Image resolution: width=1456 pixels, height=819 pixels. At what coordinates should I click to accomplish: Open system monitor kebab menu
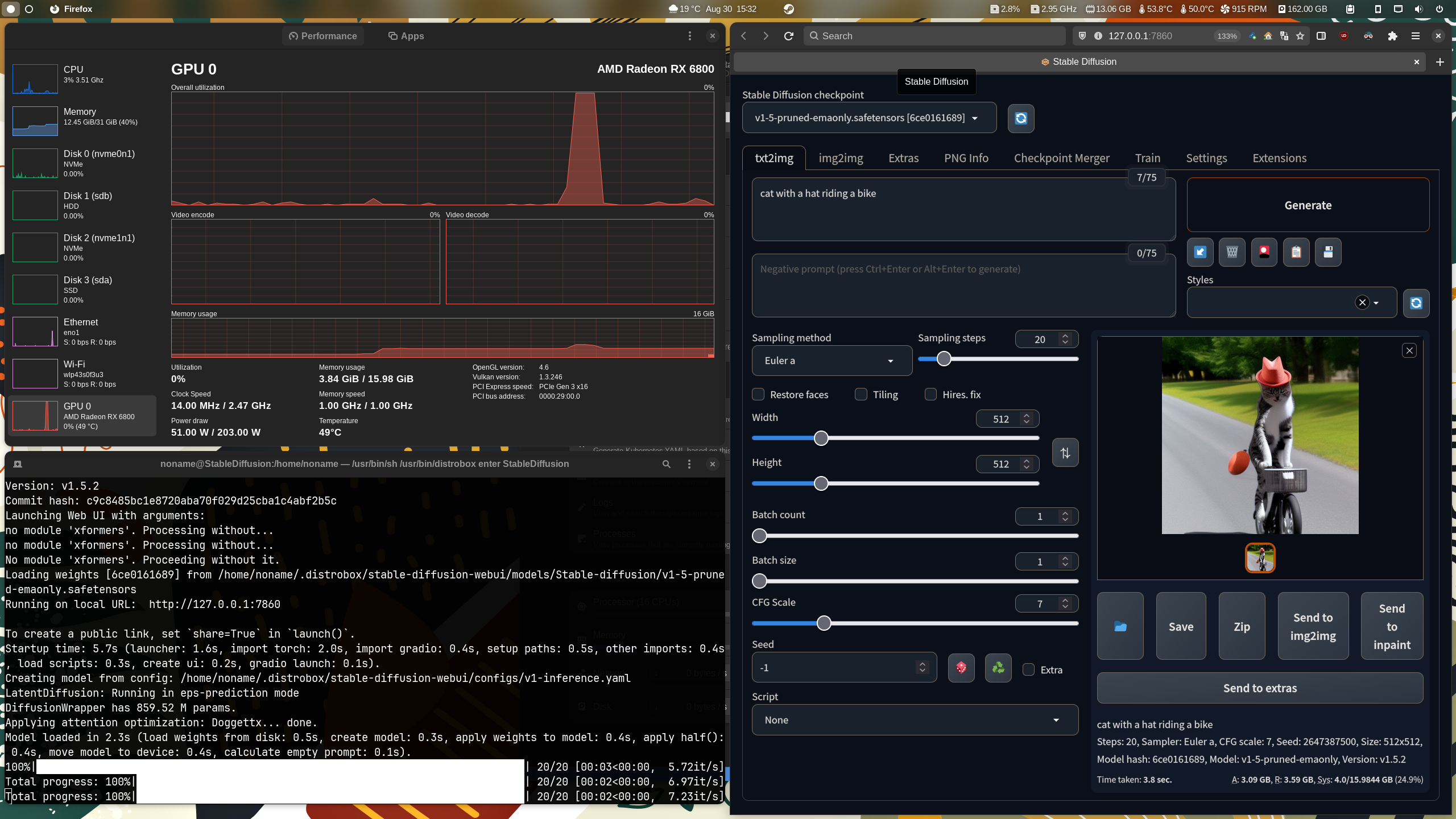click(x=690, y=36)
